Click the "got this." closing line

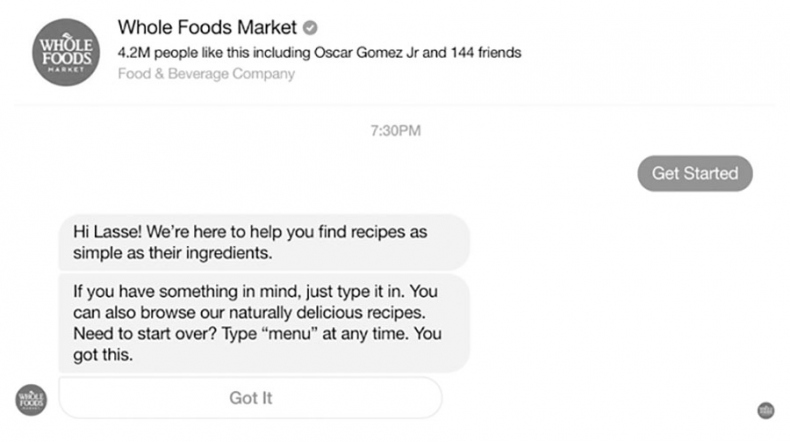pyautogui.click(x=103, y=355)
